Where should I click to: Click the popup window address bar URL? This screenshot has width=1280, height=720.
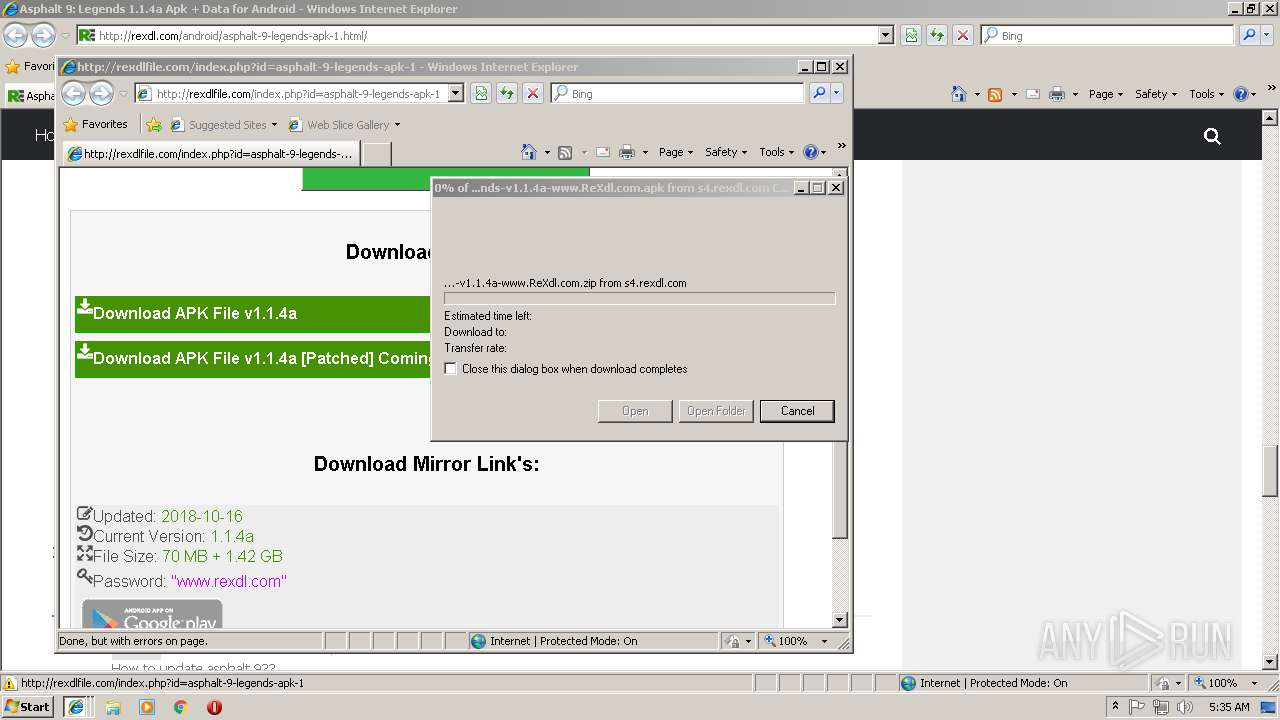[x=298, y=94]
